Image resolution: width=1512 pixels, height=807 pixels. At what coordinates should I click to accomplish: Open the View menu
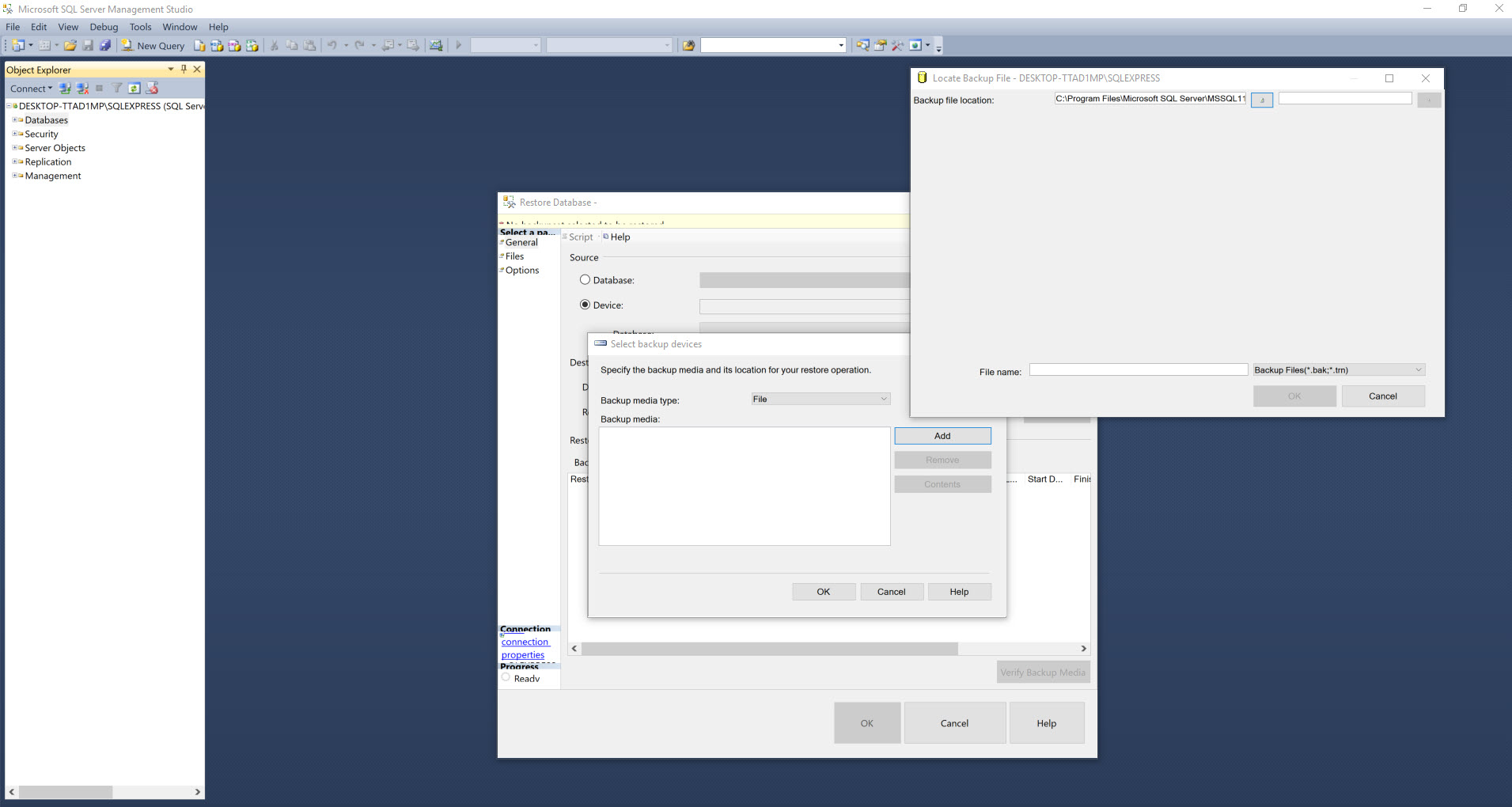pos(68,27)
